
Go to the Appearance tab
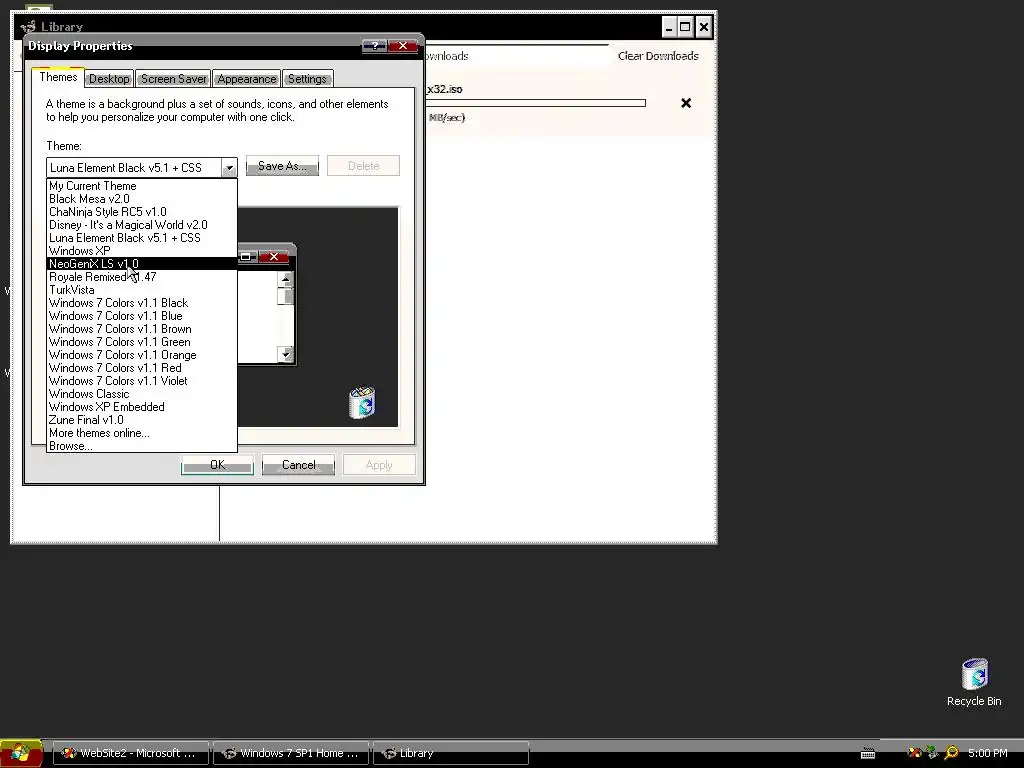pyautogui.click(x=247, y=79)
